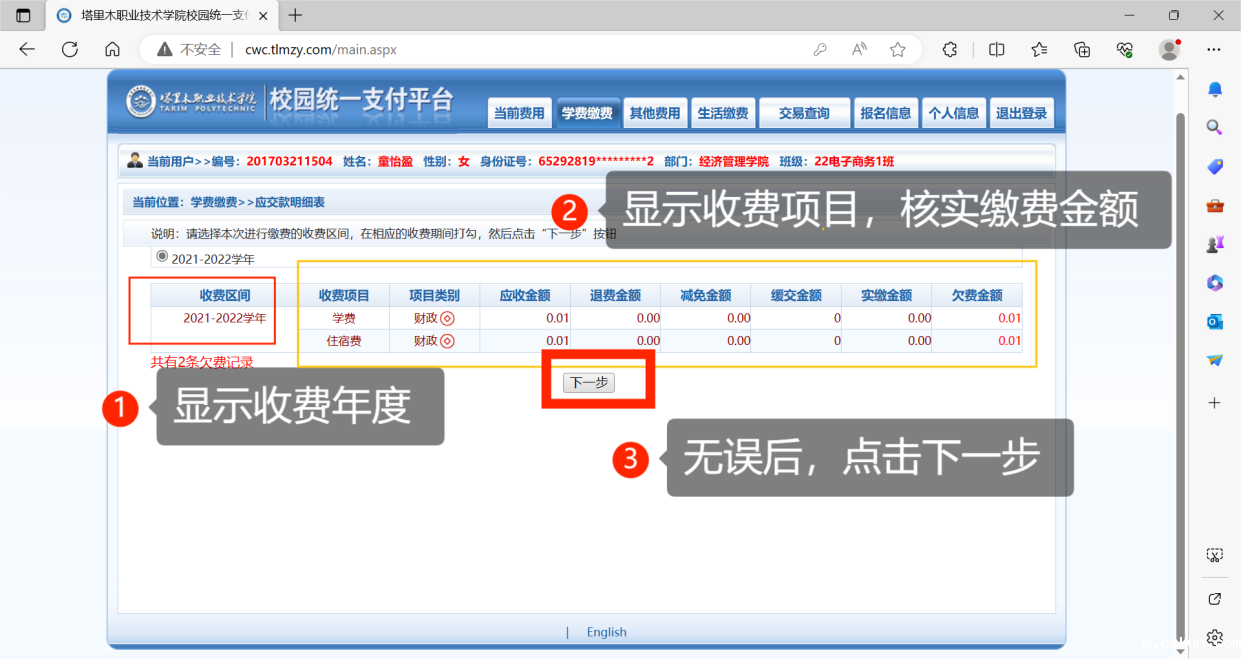Image resolution: width=1241 pixels, height=659 pixels.
Task: Open Edge settings and more menu
Action: [x=1214, y=49]
